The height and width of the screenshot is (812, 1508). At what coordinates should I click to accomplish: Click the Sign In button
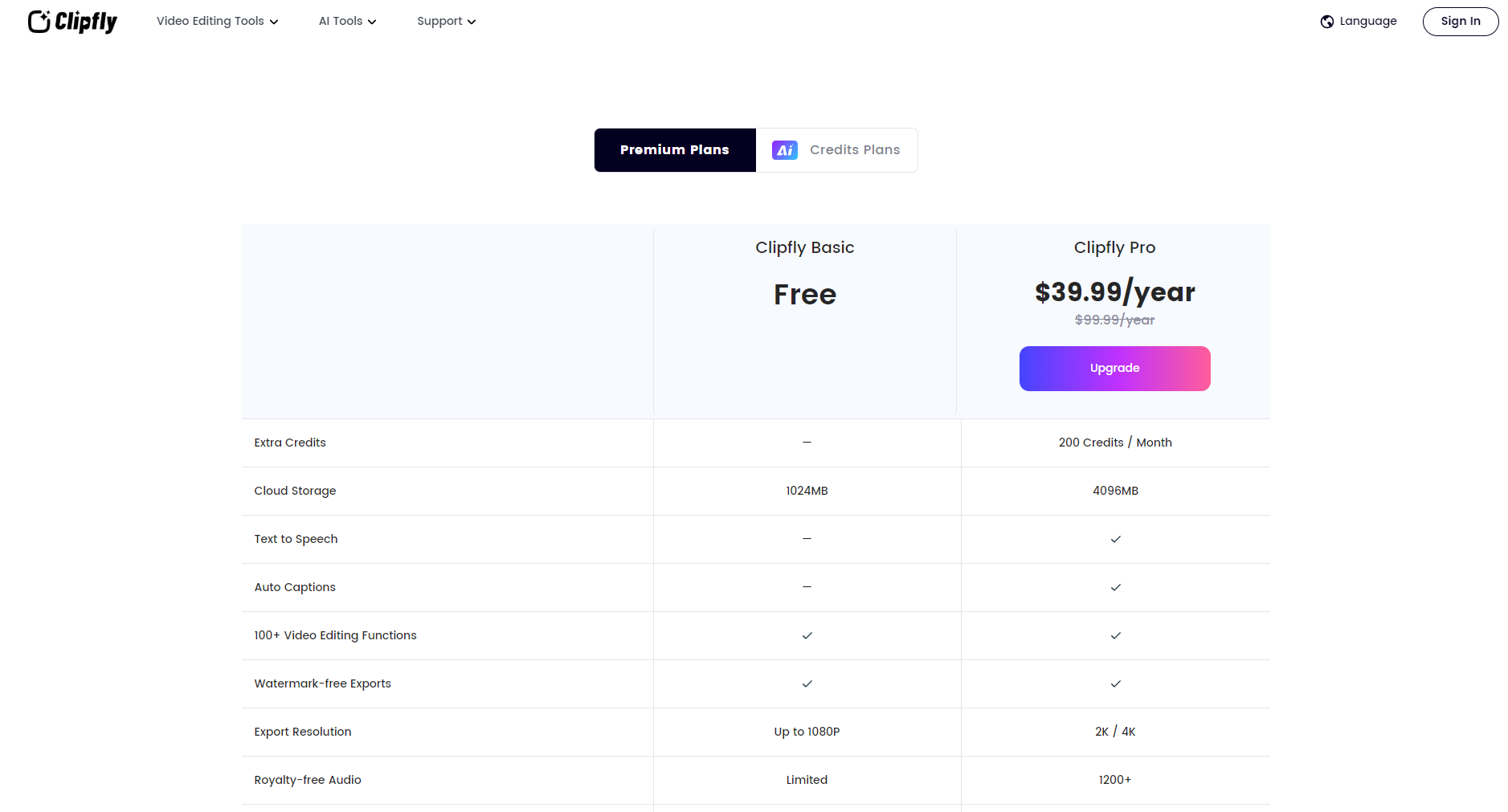point(1461,22)
